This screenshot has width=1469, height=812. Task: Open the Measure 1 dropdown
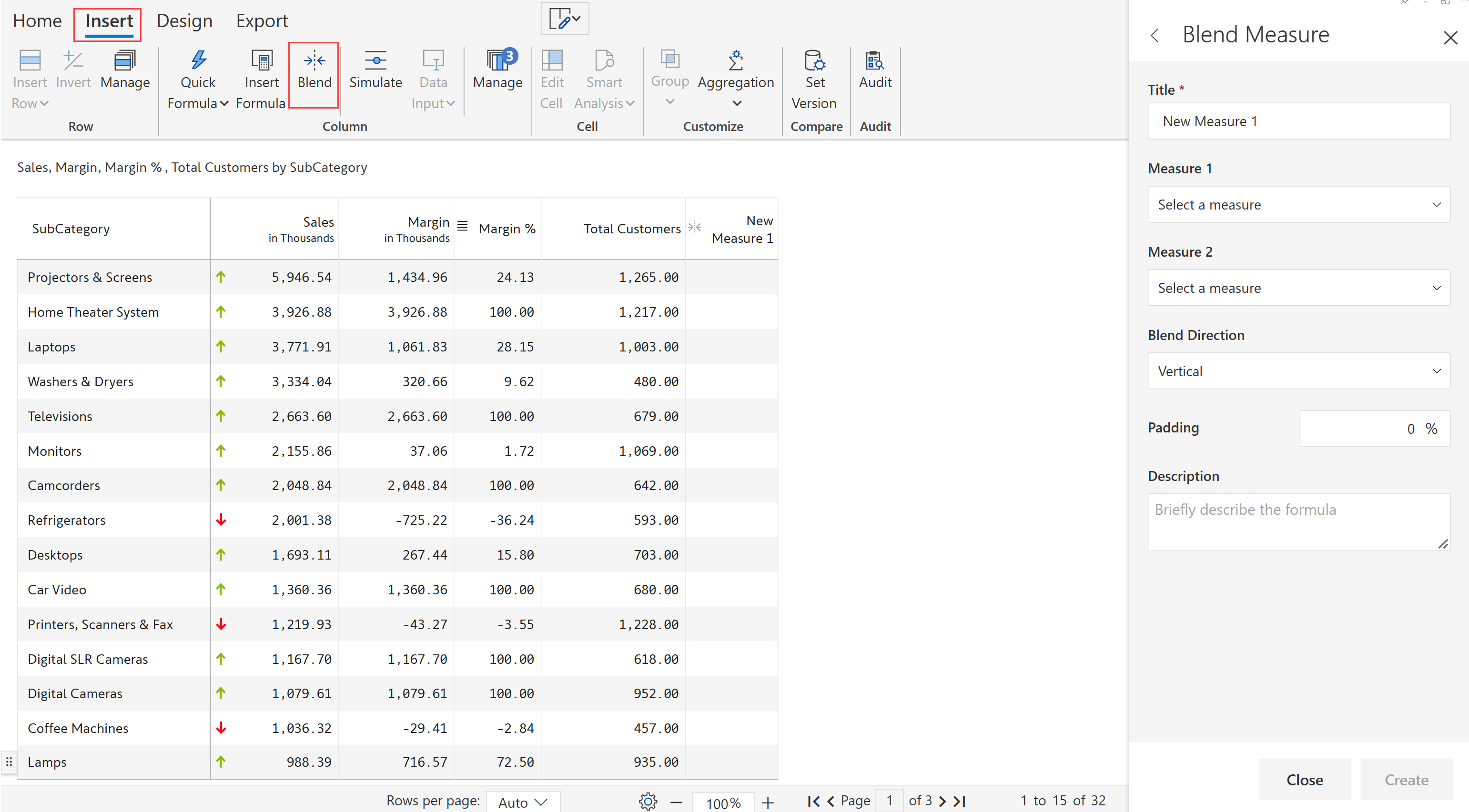tap(1298, 205)
